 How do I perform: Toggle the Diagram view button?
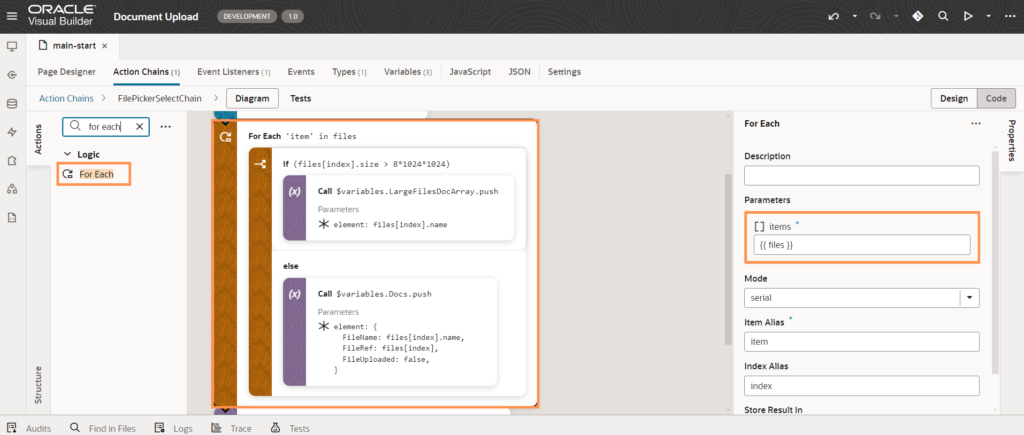252,98
